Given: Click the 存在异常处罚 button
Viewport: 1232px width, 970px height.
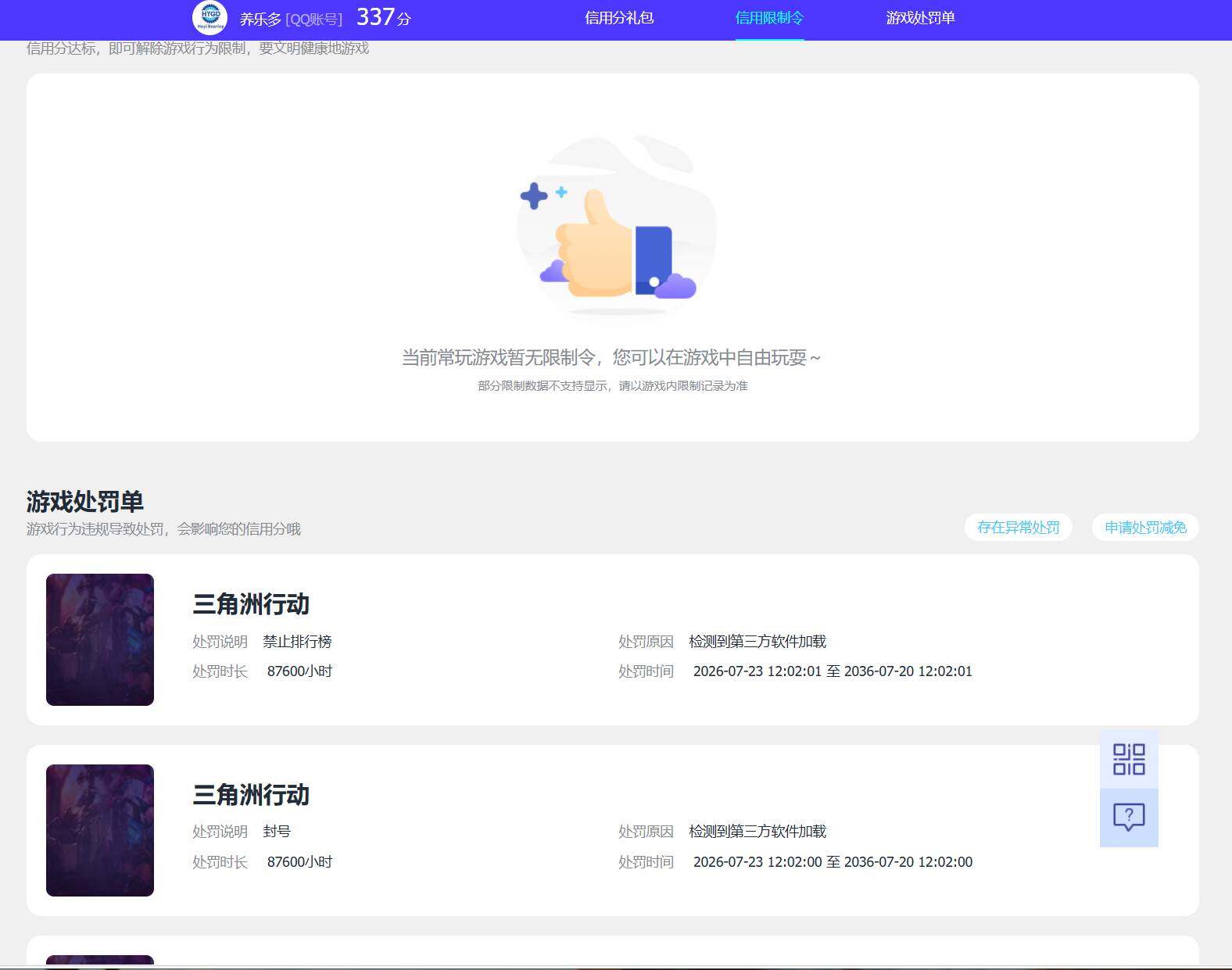Looking at the screenshot, I should click(x=1018, y=528).
